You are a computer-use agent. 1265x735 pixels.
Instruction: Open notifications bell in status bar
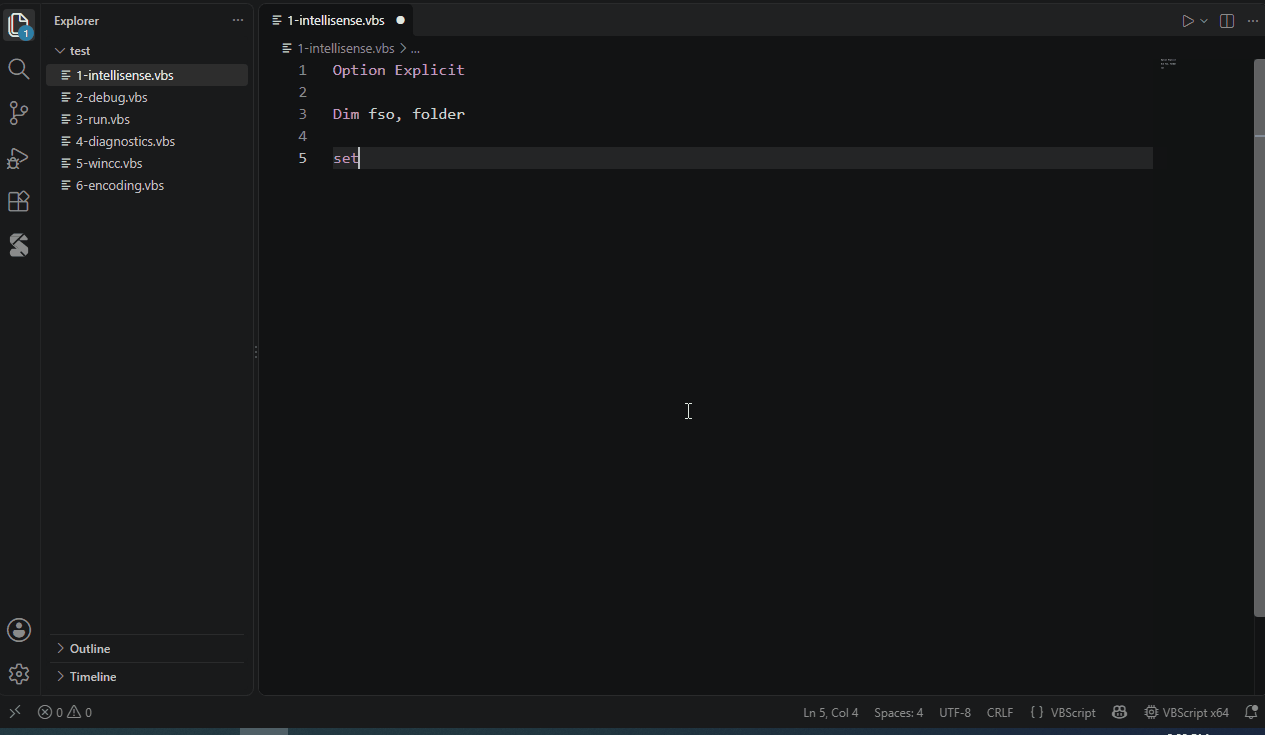1251,713
